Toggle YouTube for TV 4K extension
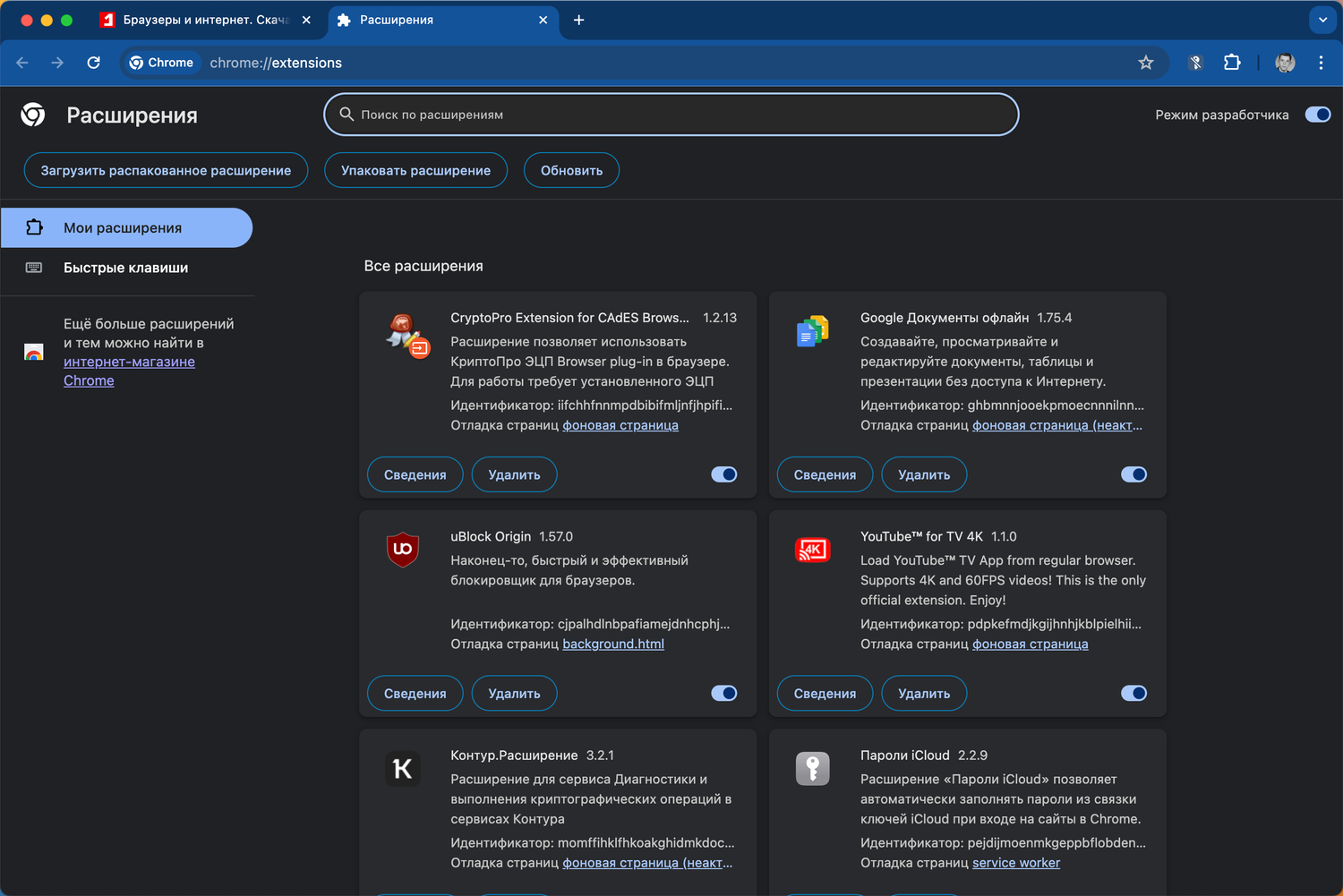 [x=1134, y=693]
